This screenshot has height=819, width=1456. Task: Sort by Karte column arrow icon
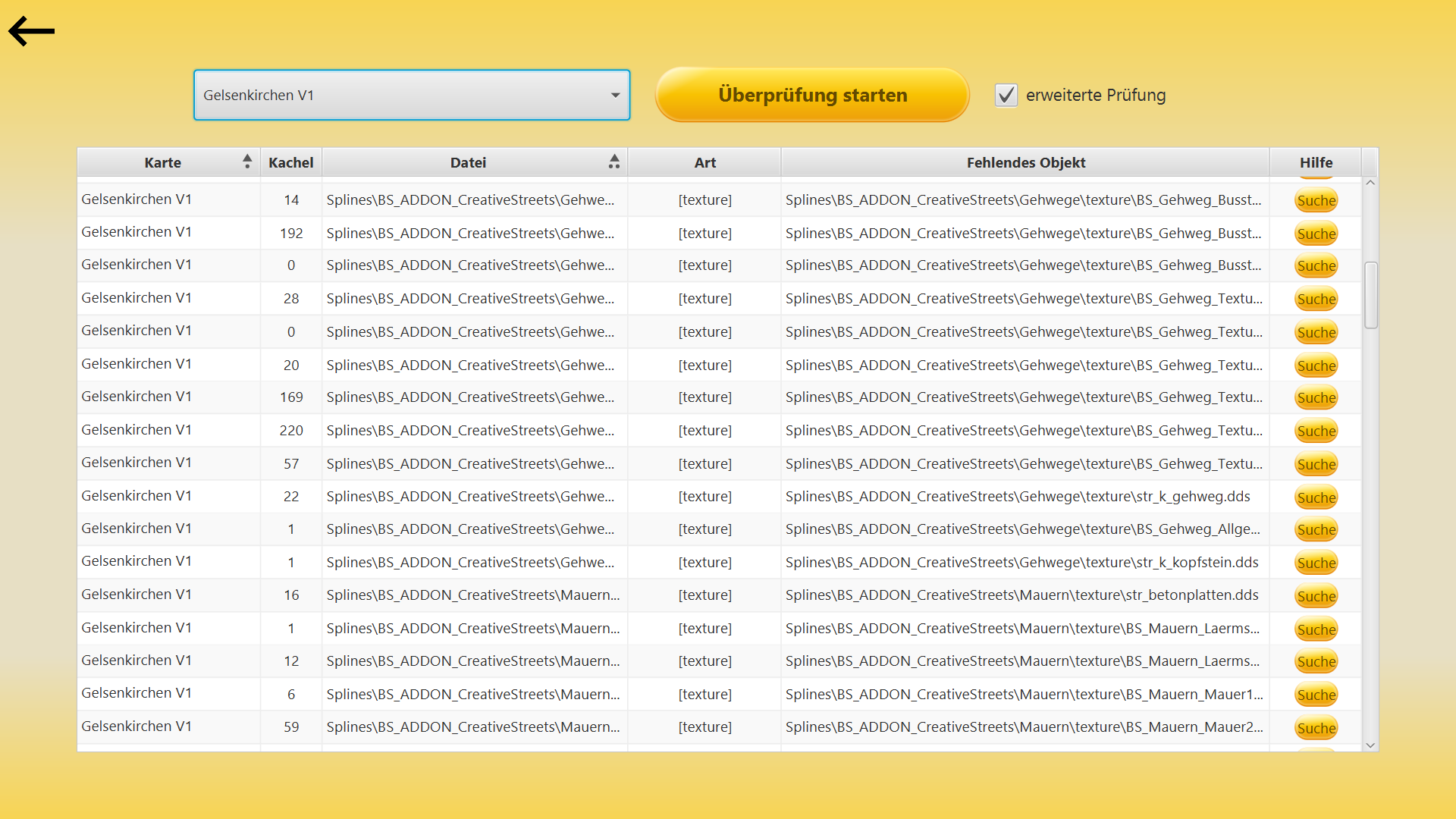(246, 162)
